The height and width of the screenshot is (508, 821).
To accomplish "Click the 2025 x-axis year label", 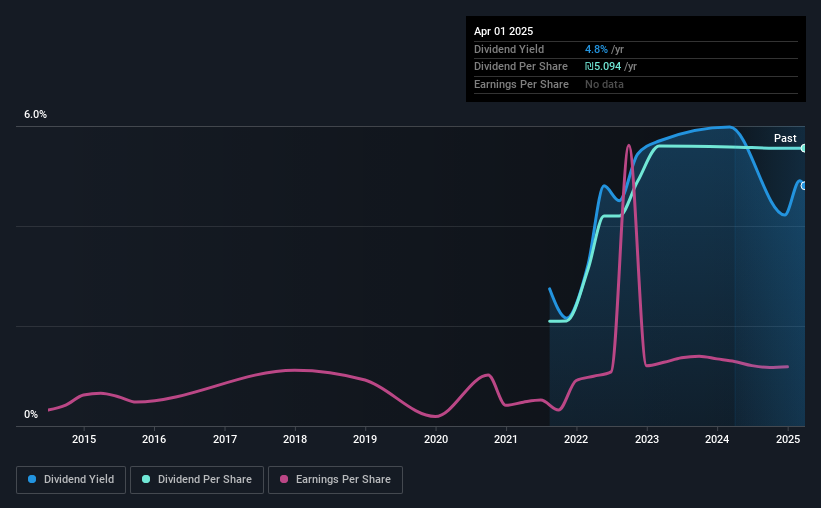I will (x=787, y=439).
